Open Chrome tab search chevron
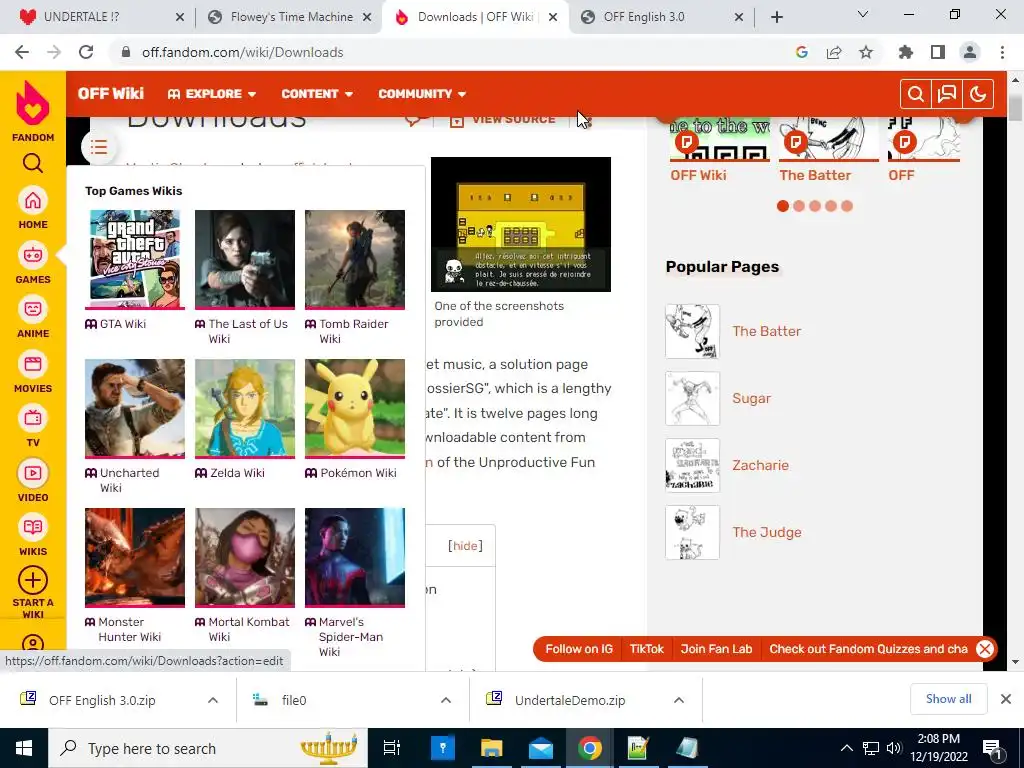The image size is (1024, 768). [x=863, y=14]
